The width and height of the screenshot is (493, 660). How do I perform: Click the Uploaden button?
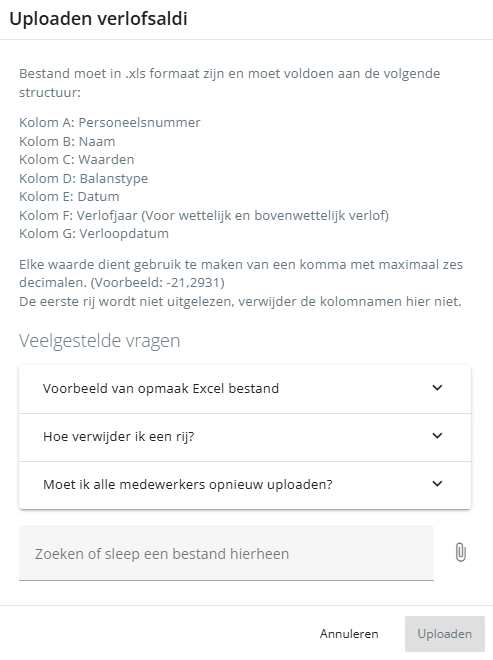pyautogui.click(x=445, y=634)
